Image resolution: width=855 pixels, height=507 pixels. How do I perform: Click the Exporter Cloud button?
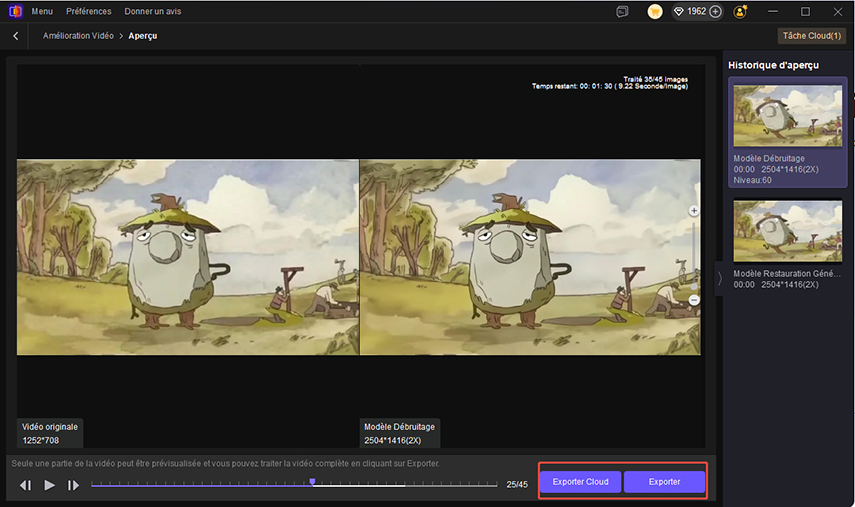pyautogui.click(x=580, y=482)
